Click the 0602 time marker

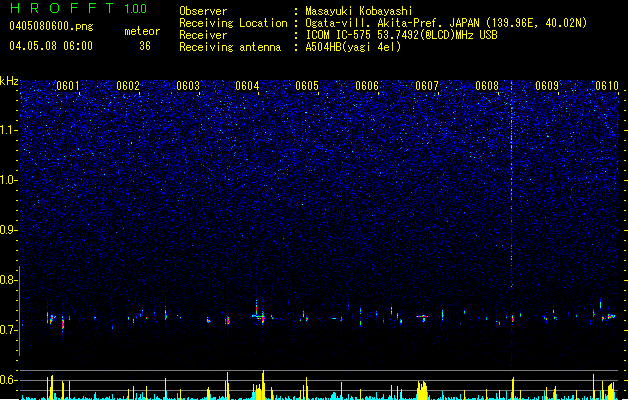pos(128,86)
